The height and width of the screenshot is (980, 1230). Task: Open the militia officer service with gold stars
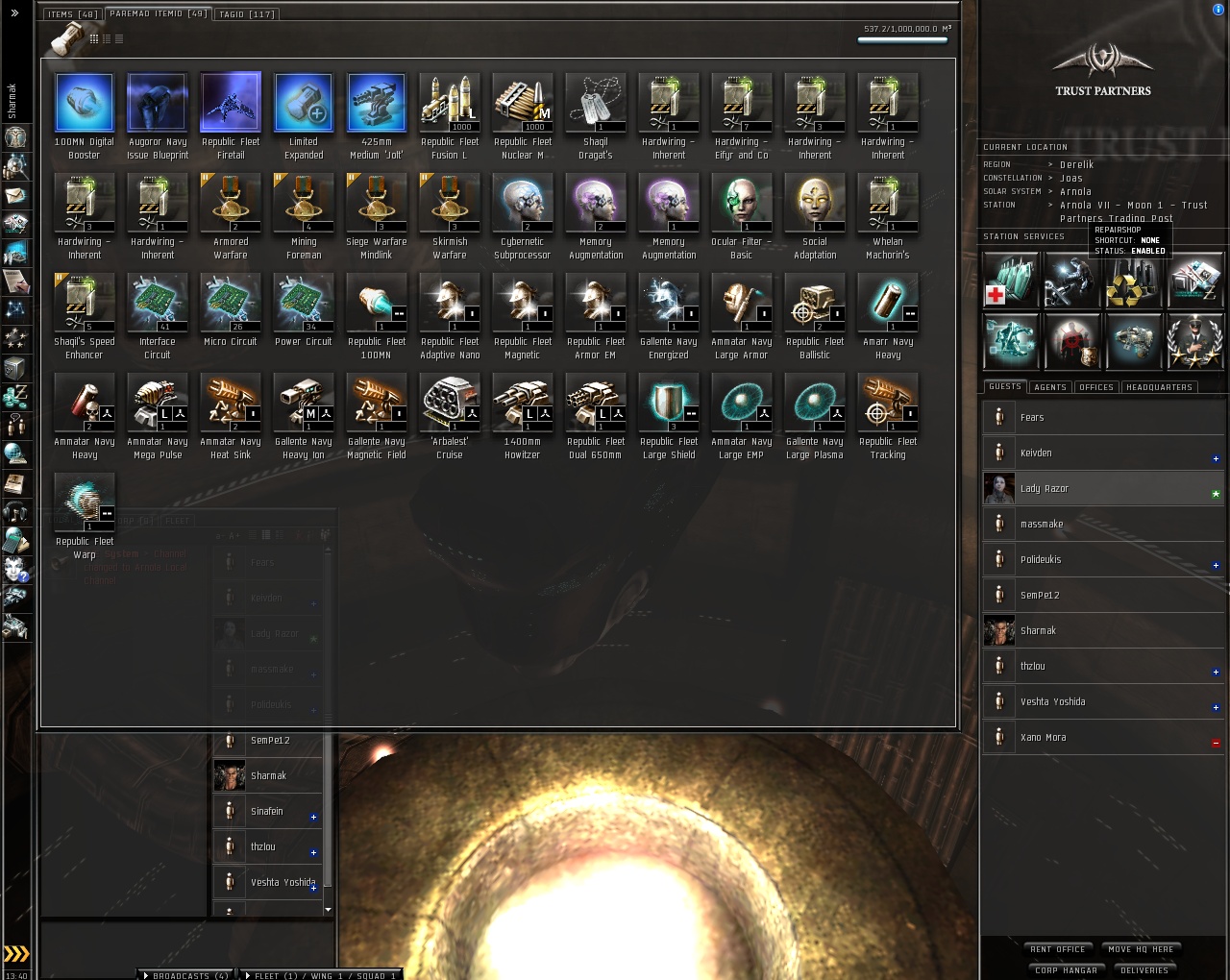(x=1195, y=341)
